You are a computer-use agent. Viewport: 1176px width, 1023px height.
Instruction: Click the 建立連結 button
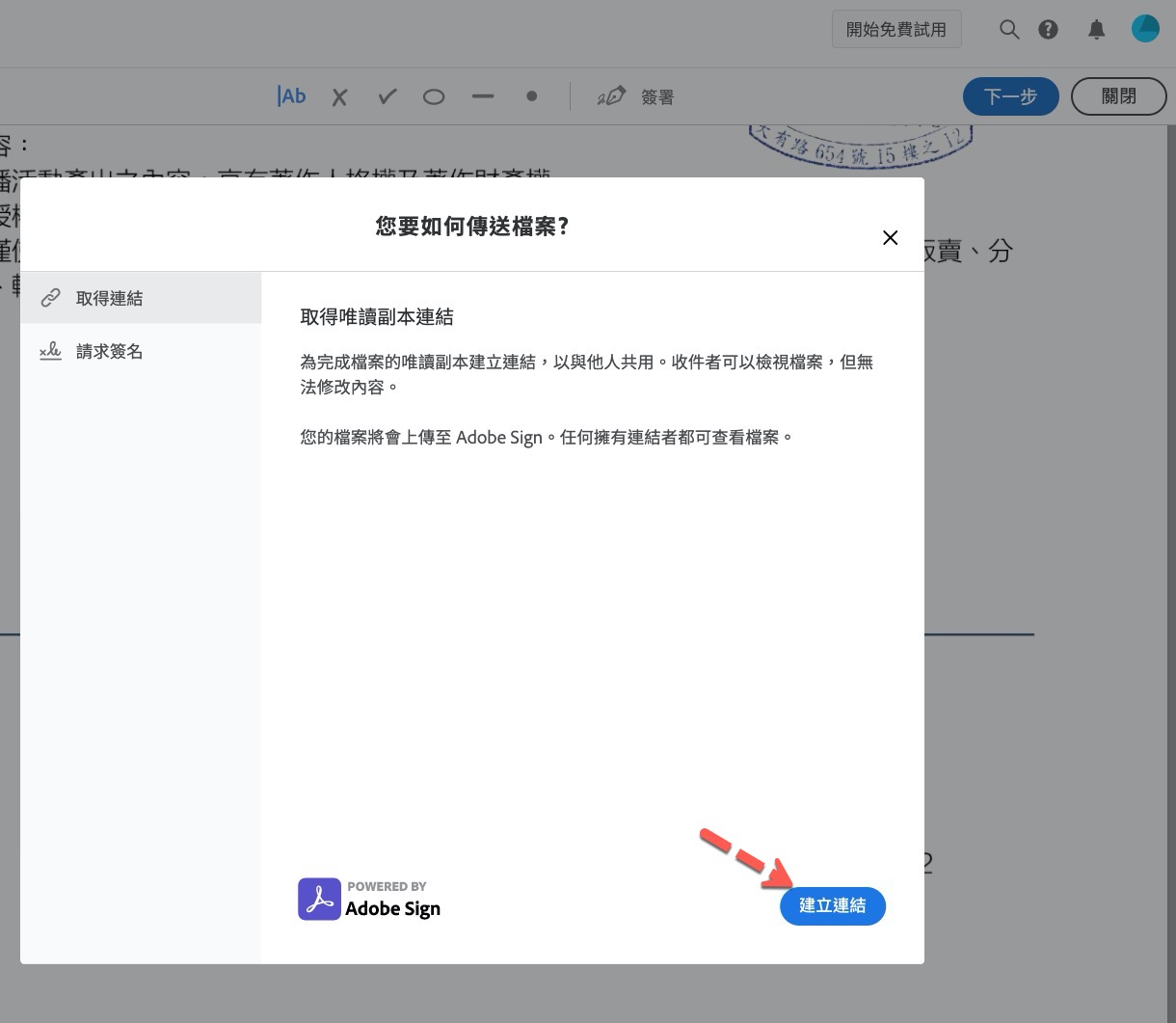click(832, 905)
